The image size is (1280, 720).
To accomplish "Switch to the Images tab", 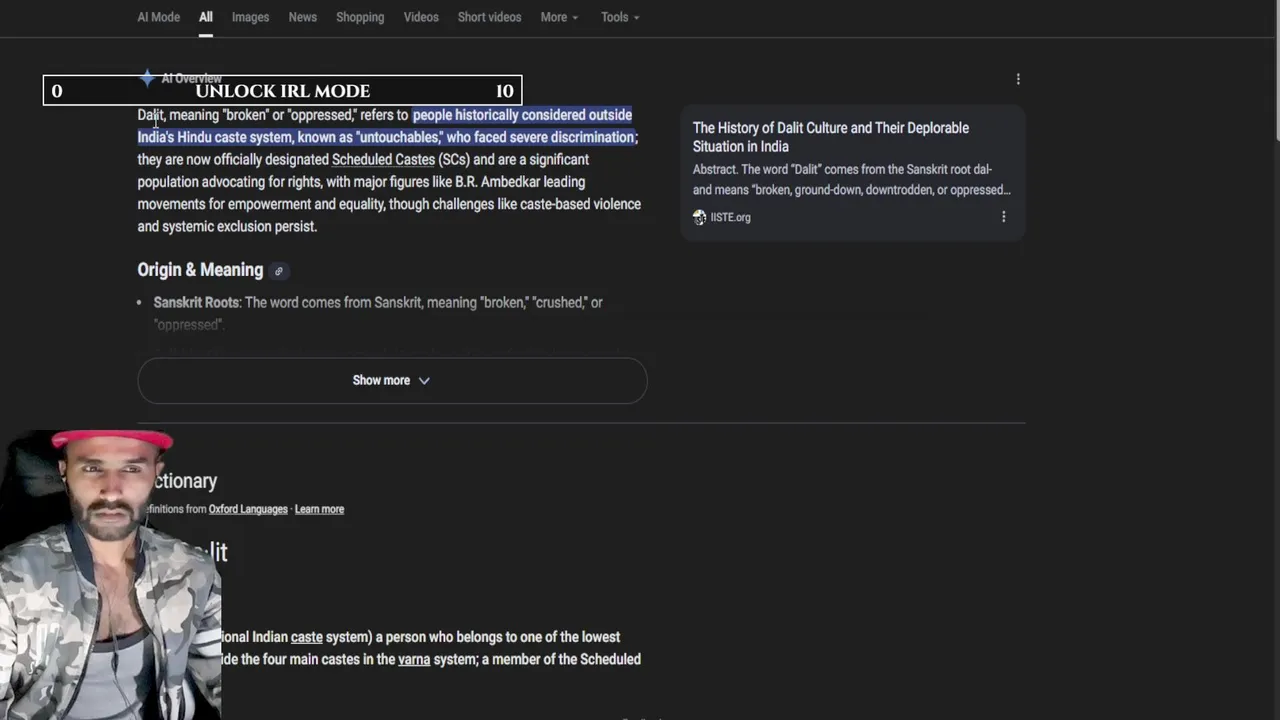I will coord(250,17).
